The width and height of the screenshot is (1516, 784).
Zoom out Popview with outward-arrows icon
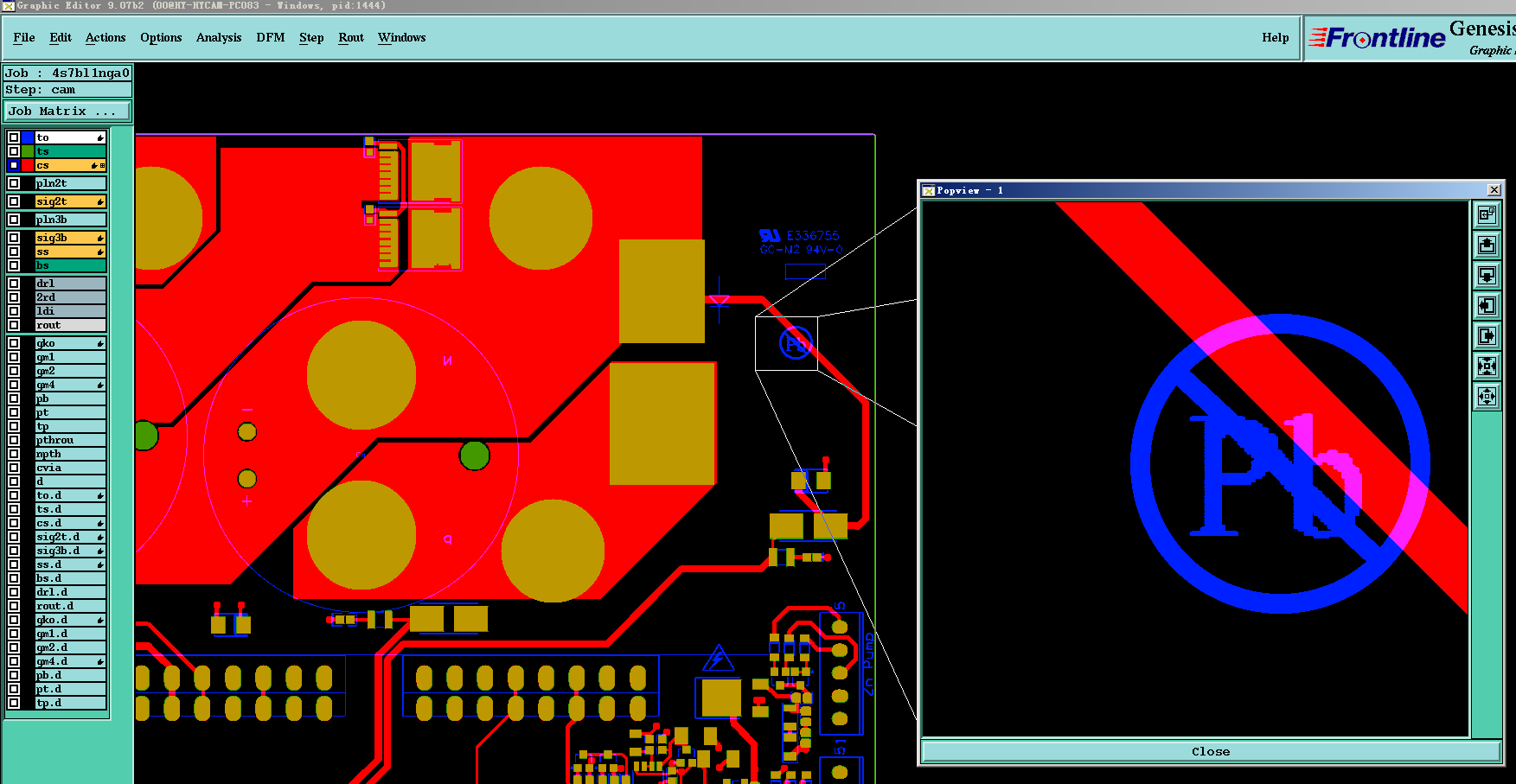pos(1487,396)
